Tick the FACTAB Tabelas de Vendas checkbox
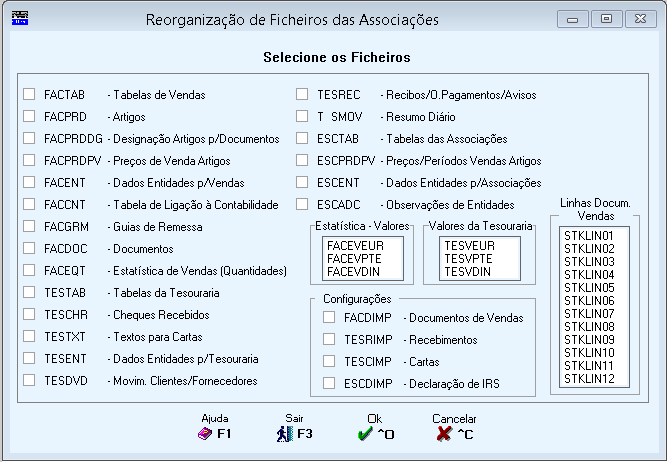This screenshot has width=667, height=462. [29, 94]
